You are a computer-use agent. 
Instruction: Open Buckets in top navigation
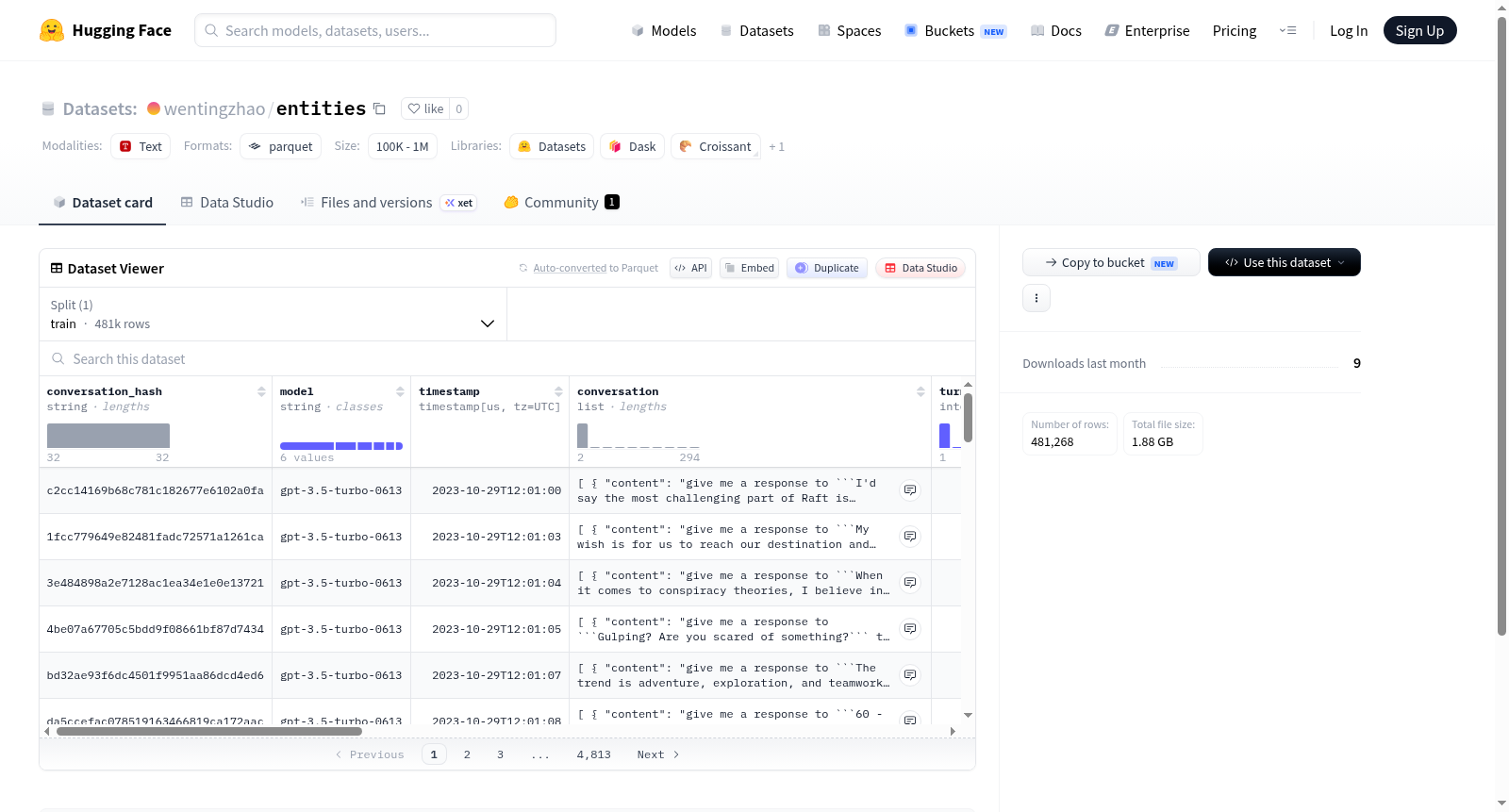tap(954, 31)
